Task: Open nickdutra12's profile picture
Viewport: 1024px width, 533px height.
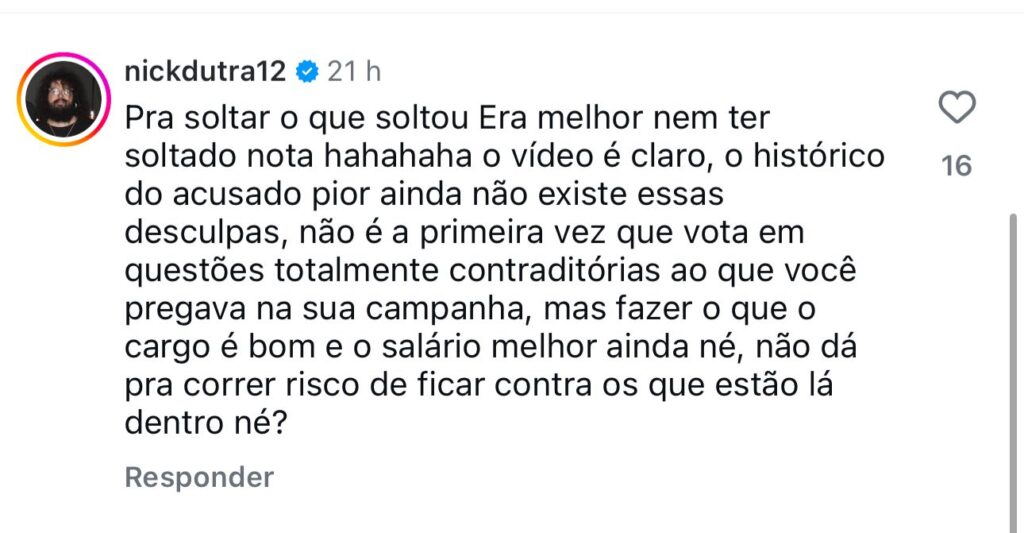Action: pyautogui.click(x=63, y=100)
